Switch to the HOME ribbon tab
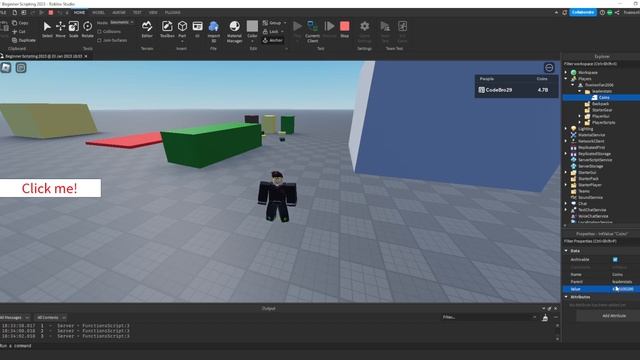The image size is (640, 360). click(x=79, y=13)
